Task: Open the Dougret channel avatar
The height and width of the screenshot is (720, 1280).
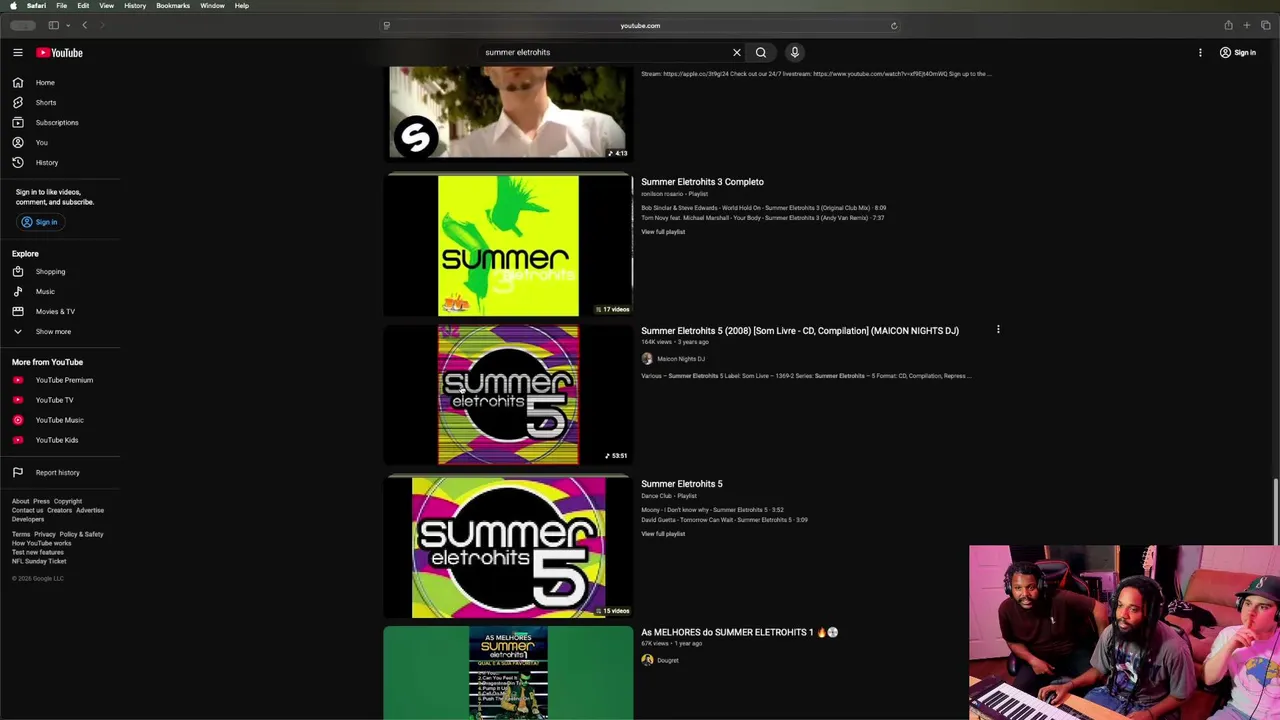Action: pos(647,660)
